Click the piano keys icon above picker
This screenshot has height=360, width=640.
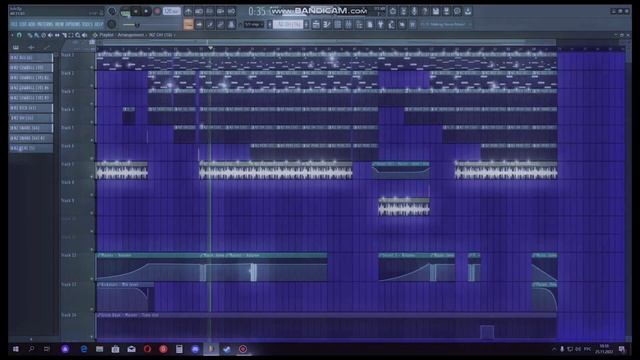tap(16, 47)
